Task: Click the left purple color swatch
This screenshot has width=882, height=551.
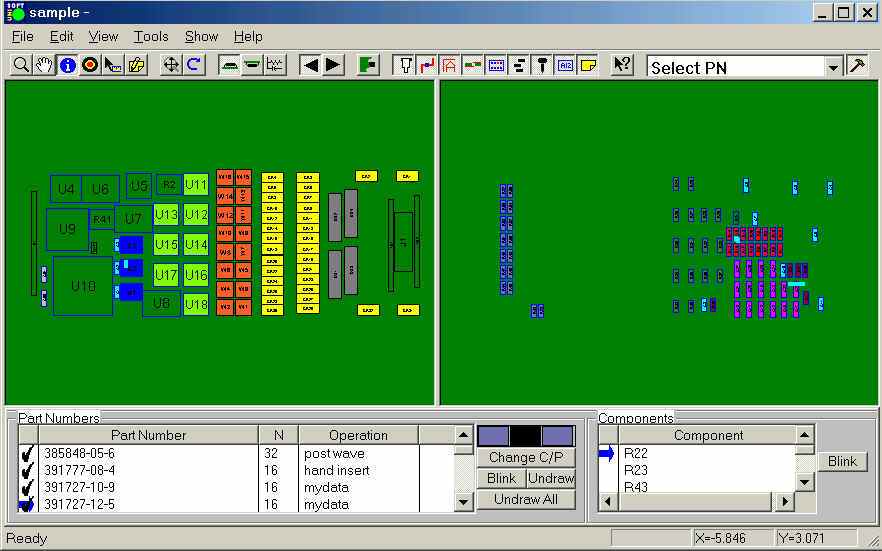Action: 493,436
